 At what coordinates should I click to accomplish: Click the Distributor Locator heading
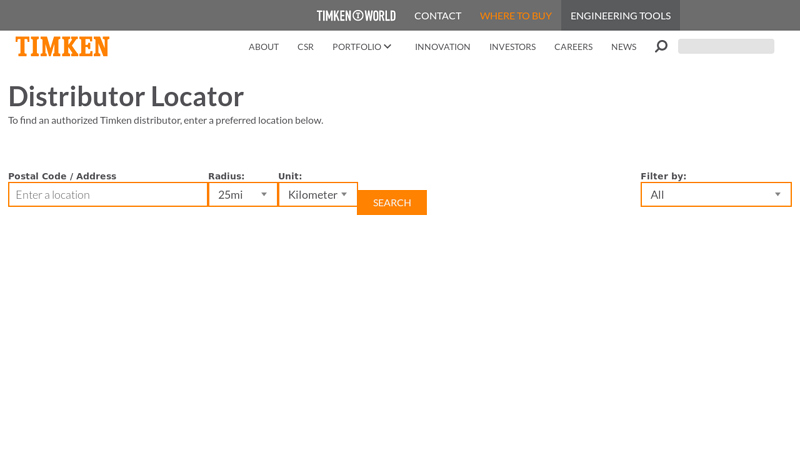point(126,96)
